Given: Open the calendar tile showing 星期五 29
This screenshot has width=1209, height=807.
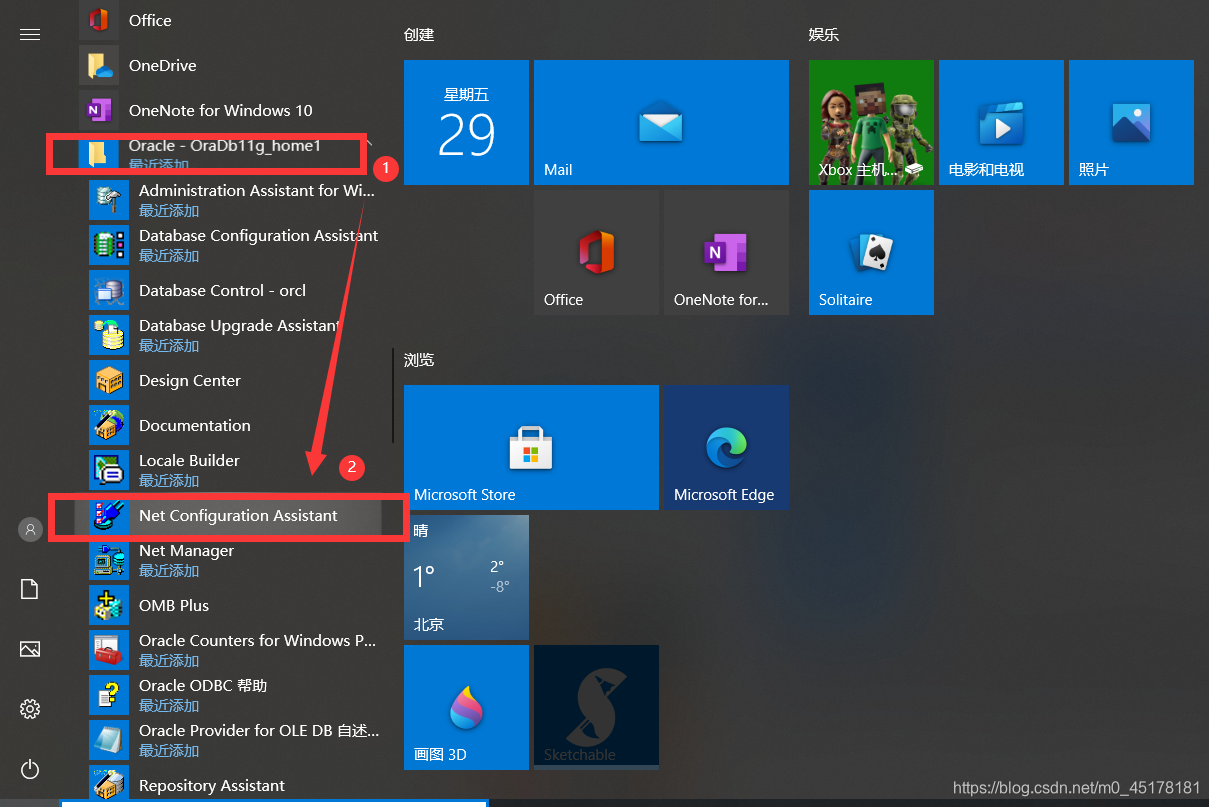Looking at the screenshot, I should point(466,122).
